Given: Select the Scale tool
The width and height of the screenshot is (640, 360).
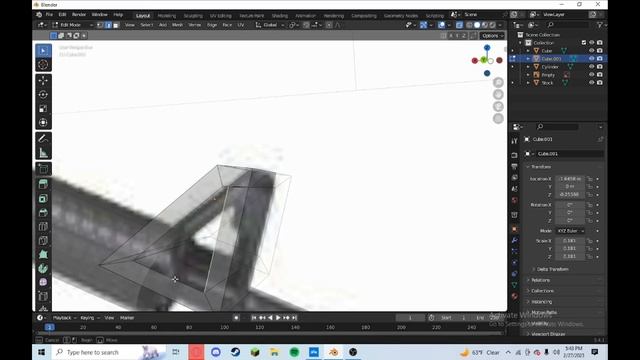Looking at the screenshot, I should coord(43,109).
